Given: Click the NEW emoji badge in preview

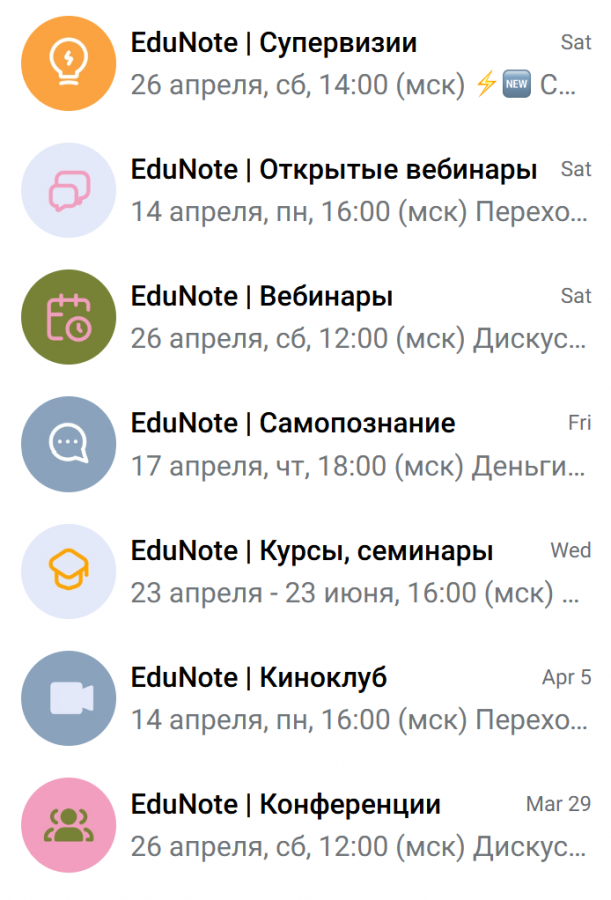Looking at the screenshot, I should (x=516, y=84).
